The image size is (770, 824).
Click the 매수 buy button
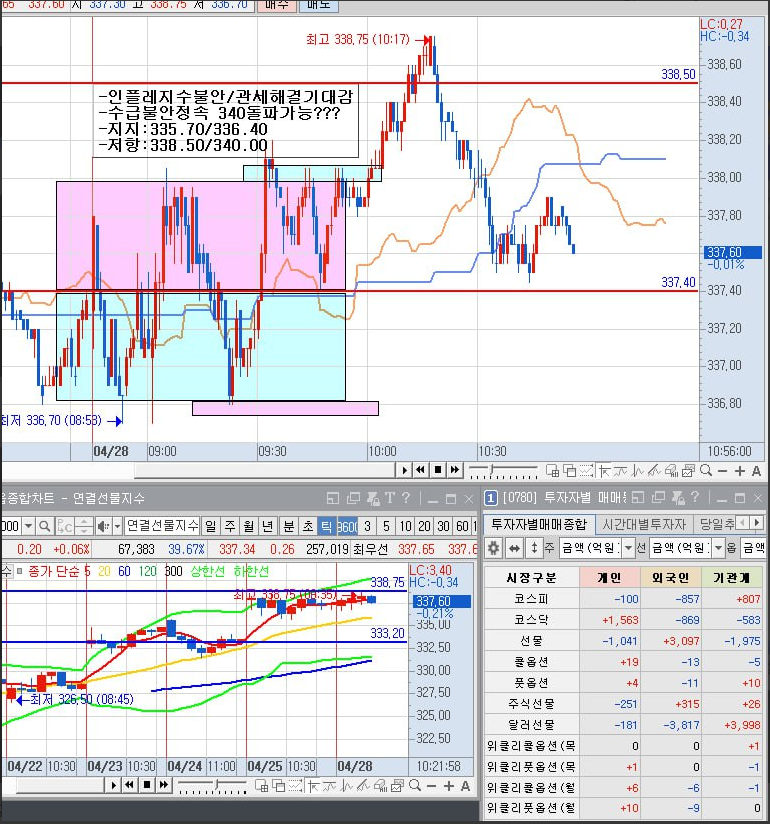click(x=276, y=5)
